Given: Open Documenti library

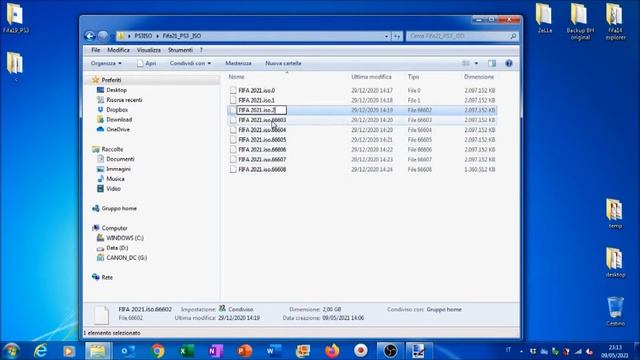Looking at the screenshot, I should pos(120,159).
